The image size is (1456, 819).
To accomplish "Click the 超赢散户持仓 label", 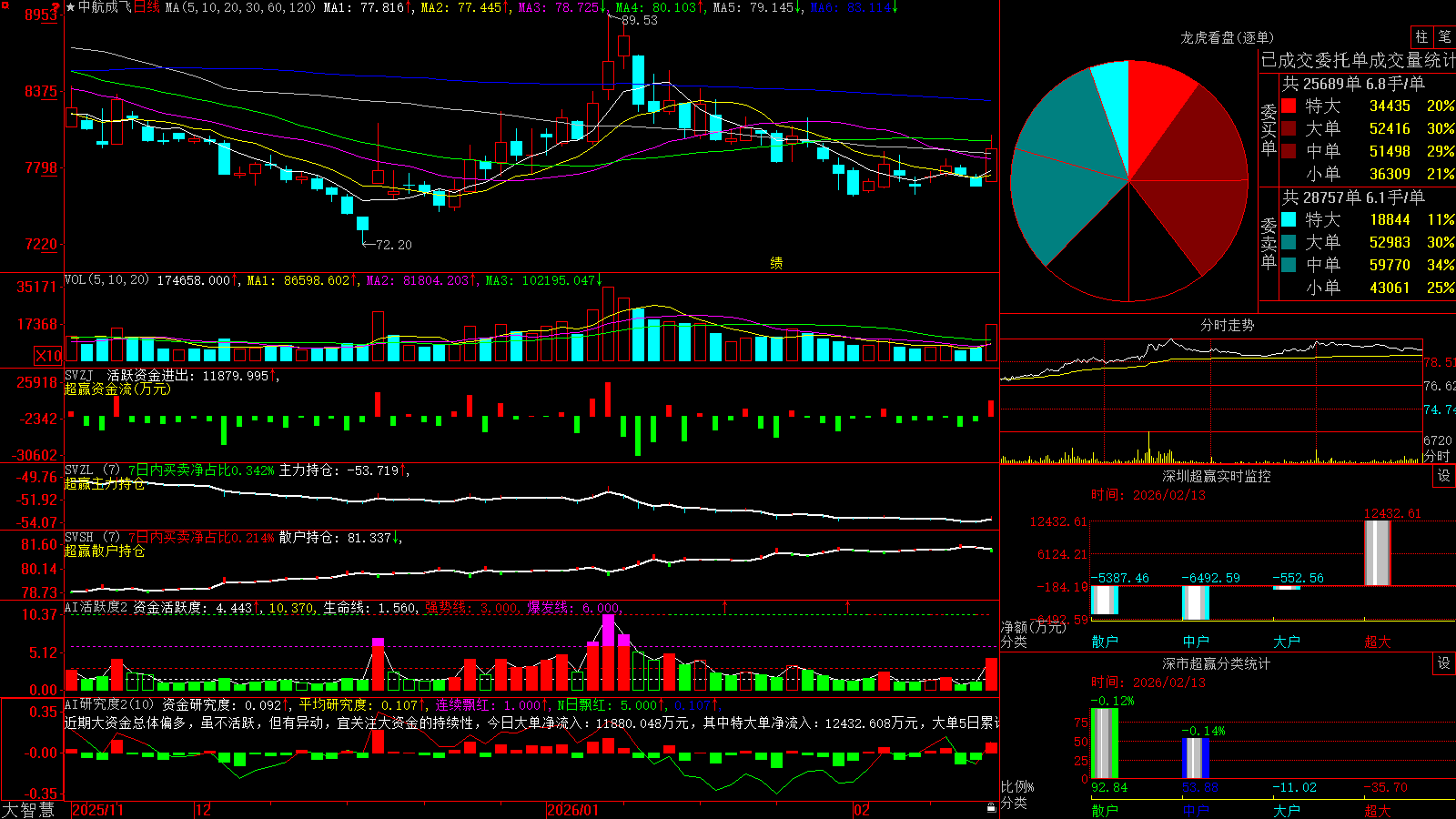I will pyautogui.click(x=105, y=551).
